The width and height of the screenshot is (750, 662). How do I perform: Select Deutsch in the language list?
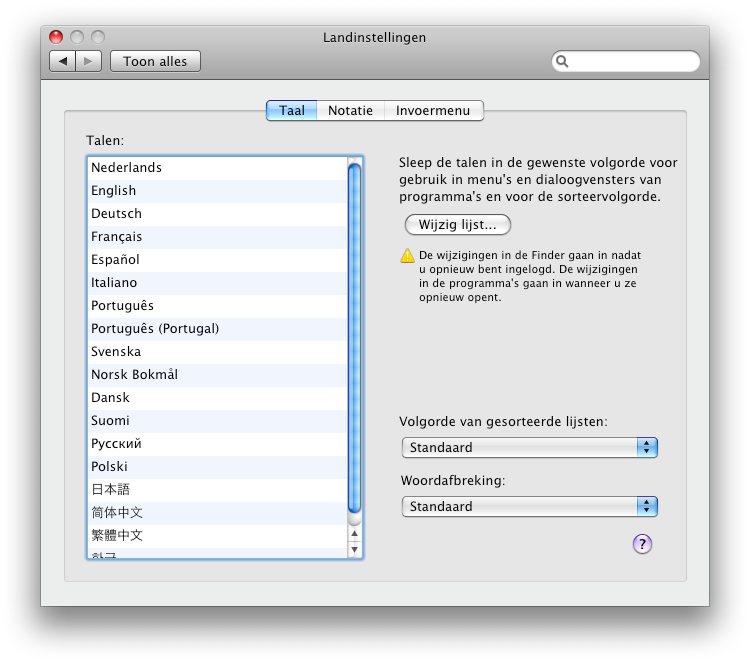coord(218,214)
